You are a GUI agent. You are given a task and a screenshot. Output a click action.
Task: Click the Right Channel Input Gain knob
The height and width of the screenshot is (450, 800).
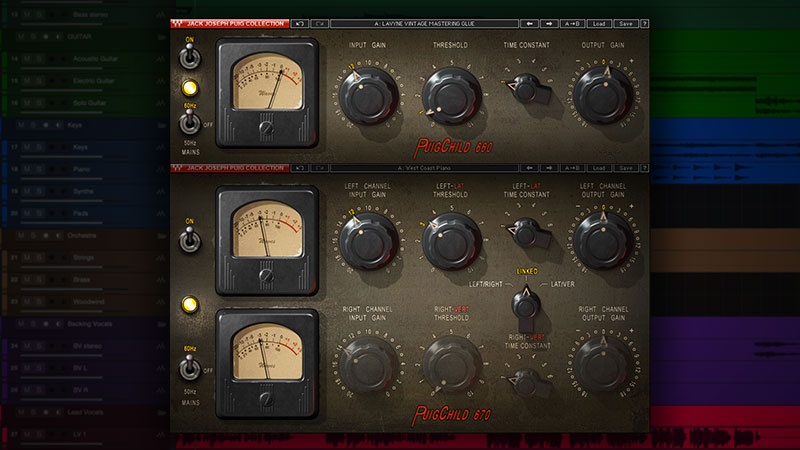coord(368,365)
